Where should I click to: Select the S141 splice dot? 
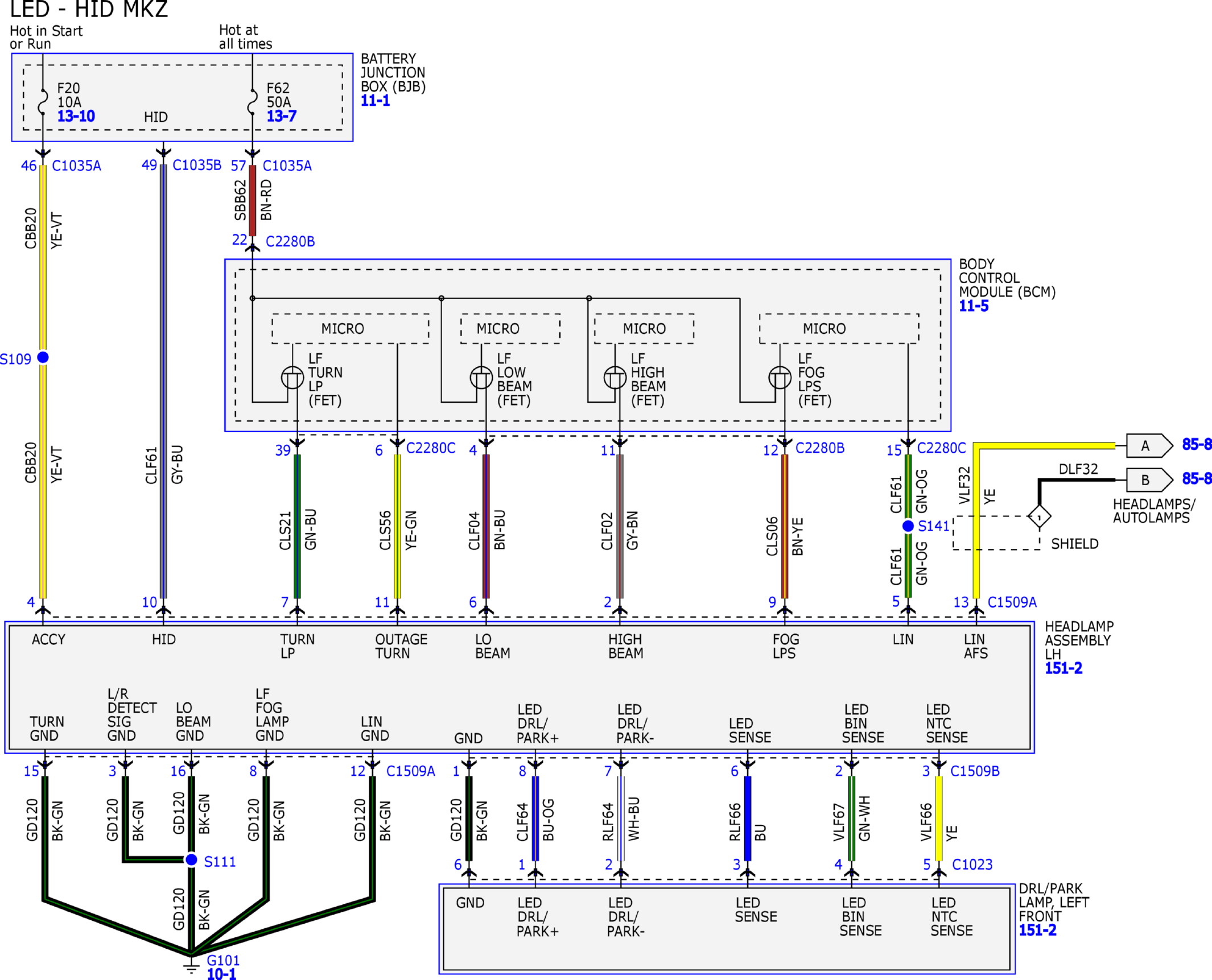[x=908, y=526]
